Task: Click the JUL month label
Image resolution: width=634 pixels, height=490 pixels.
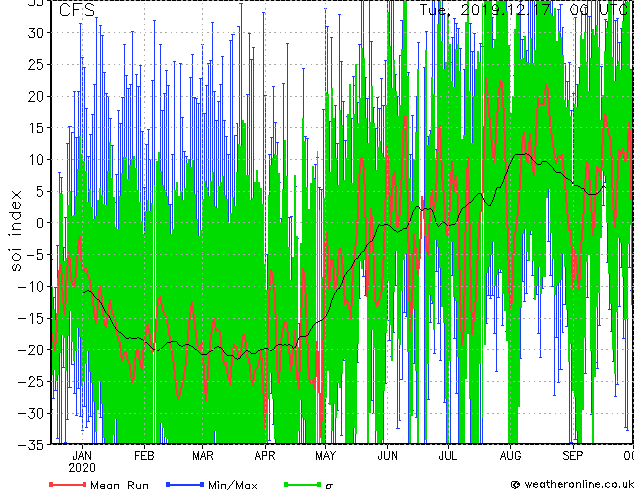Action: 448,456
